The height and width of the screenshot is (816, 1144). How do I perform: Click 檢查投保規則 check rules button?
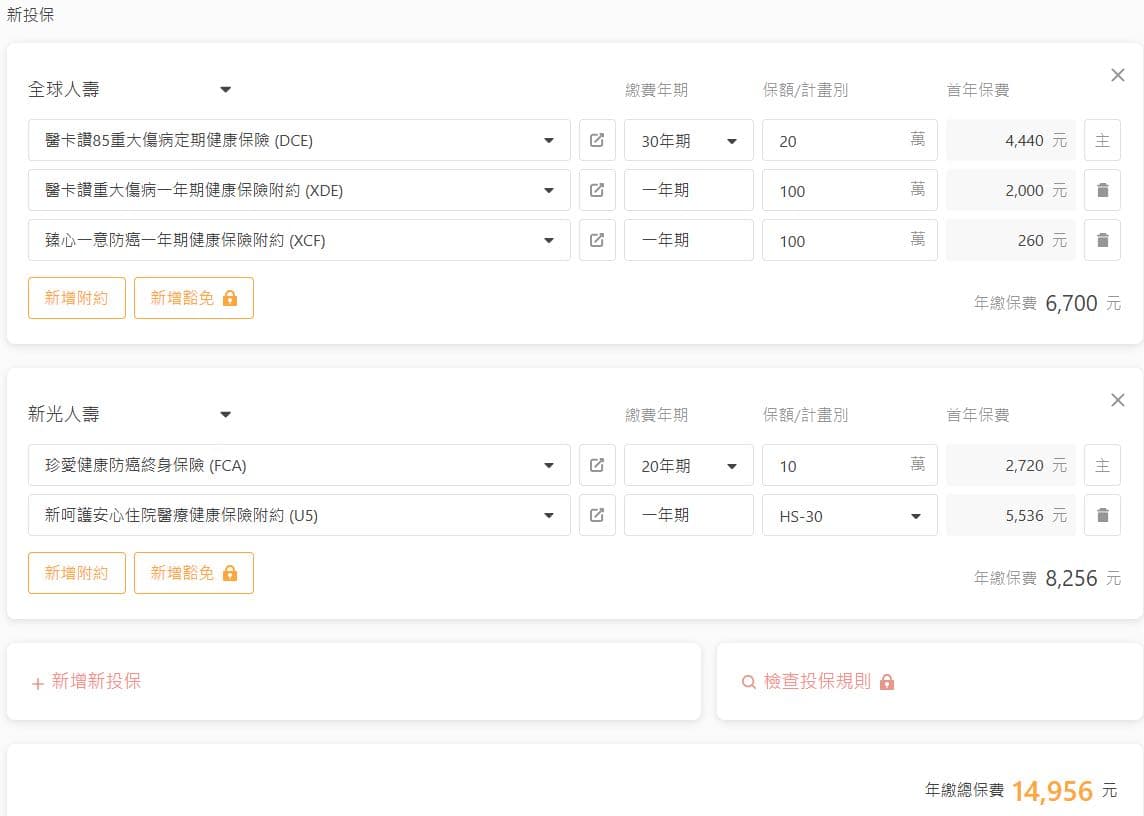818,682
